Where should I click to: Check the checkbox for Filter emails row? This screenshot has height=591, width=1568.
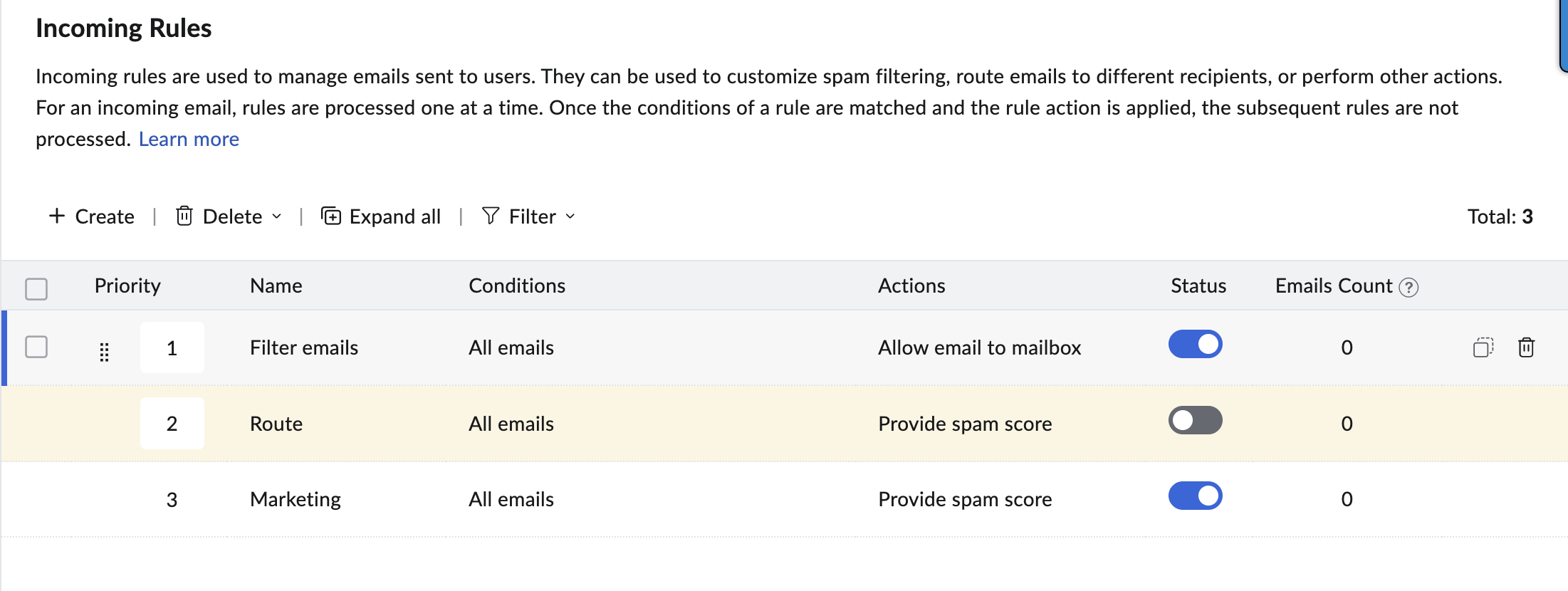(36, 347)
